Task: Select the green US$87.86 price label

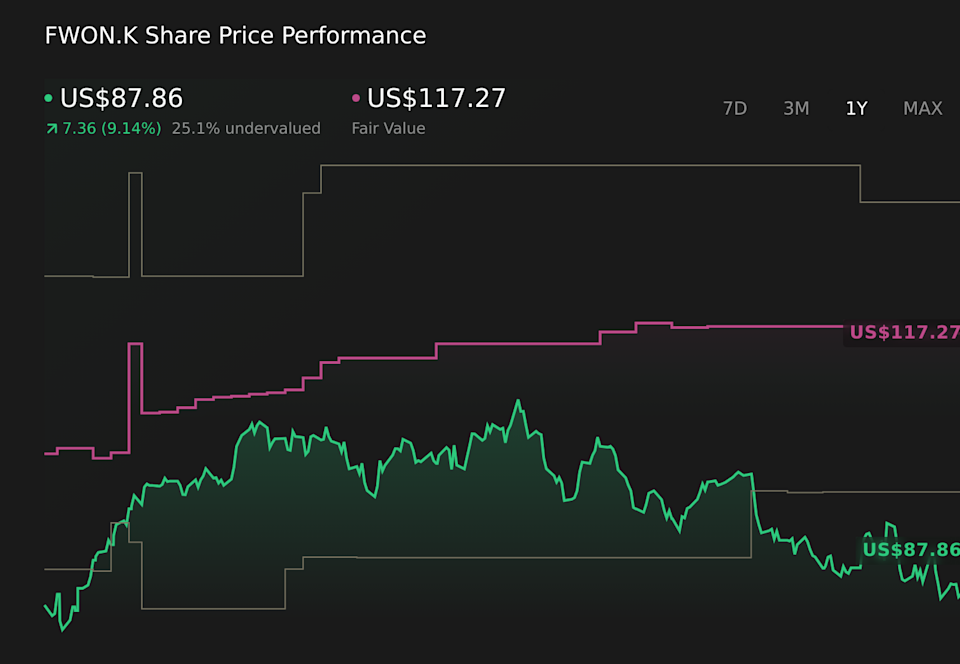Action: pos(910,549)
